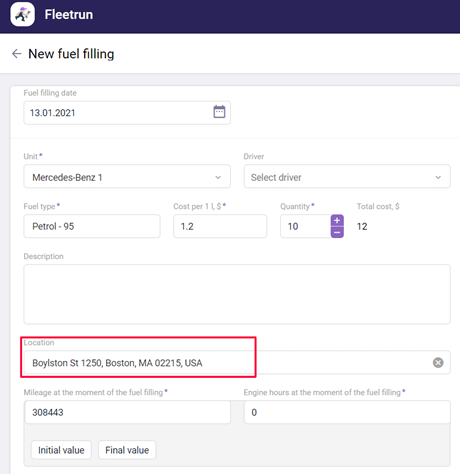The width and height of the screenshot is (460, 474).
Task: Select the Initial value button
Action: coord(61,450)
